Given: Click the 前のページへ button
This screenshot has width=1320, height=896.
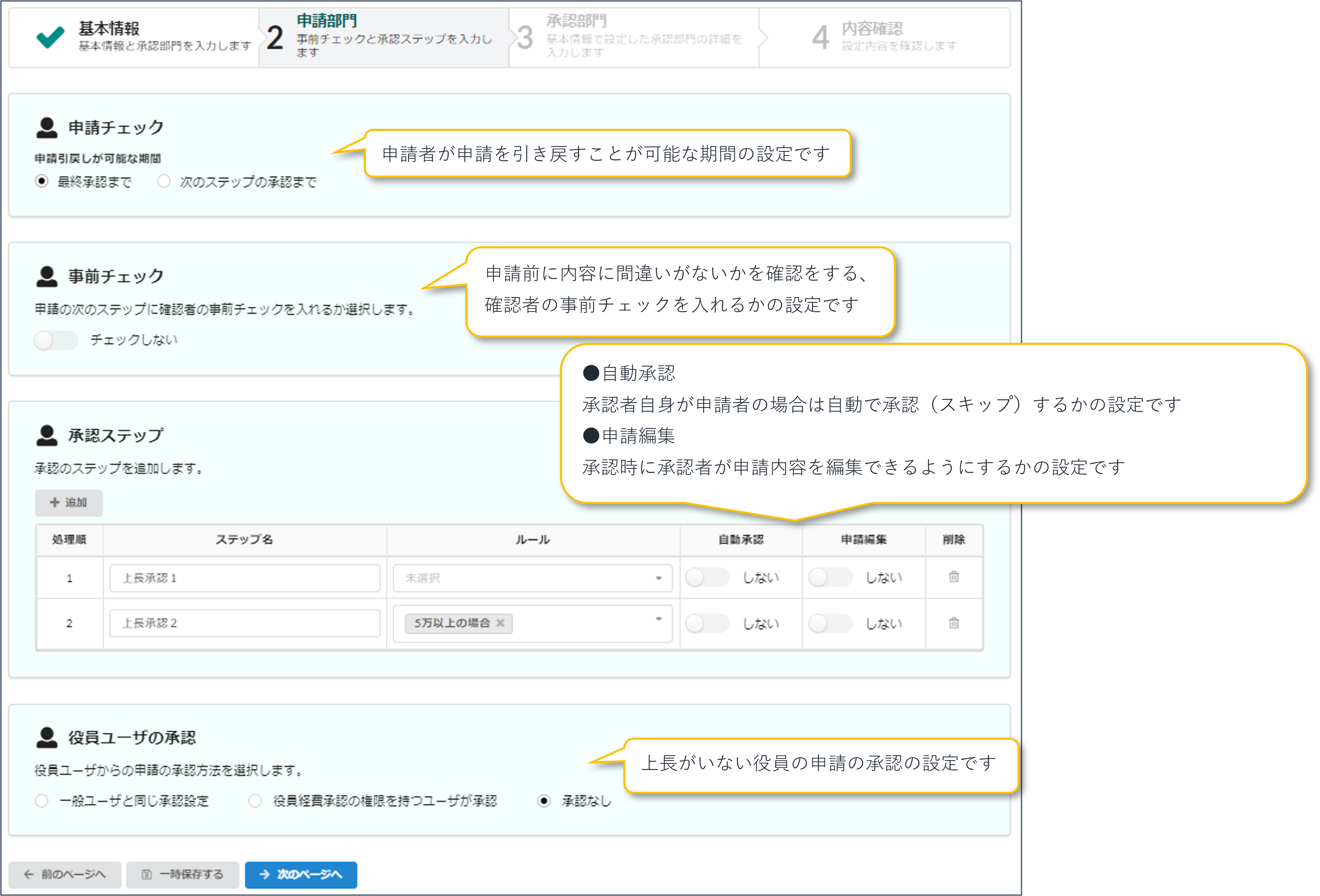Looking at the screenshot, I should pyautogui.click(x=65, y=874).
